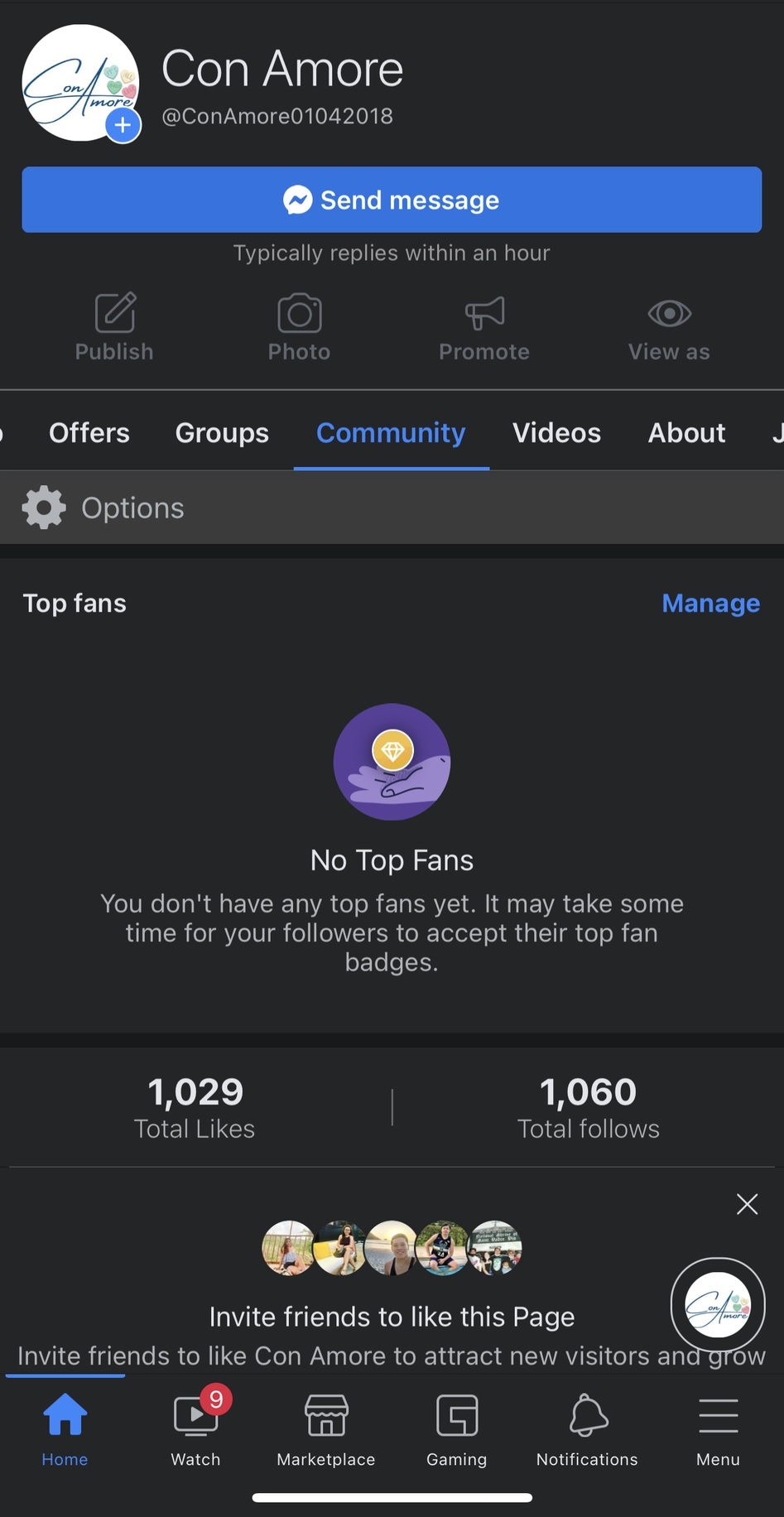Open Marketplace from bottom bar

[326, 1426]
